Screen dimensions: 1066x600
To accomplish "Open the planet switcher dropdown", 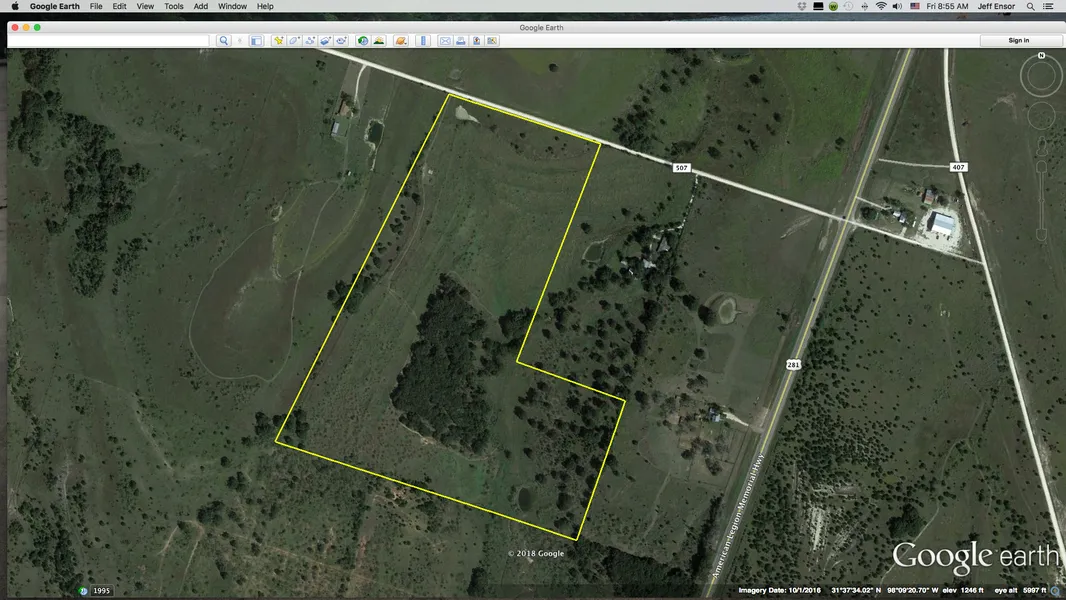I will (x=400, y=41).
